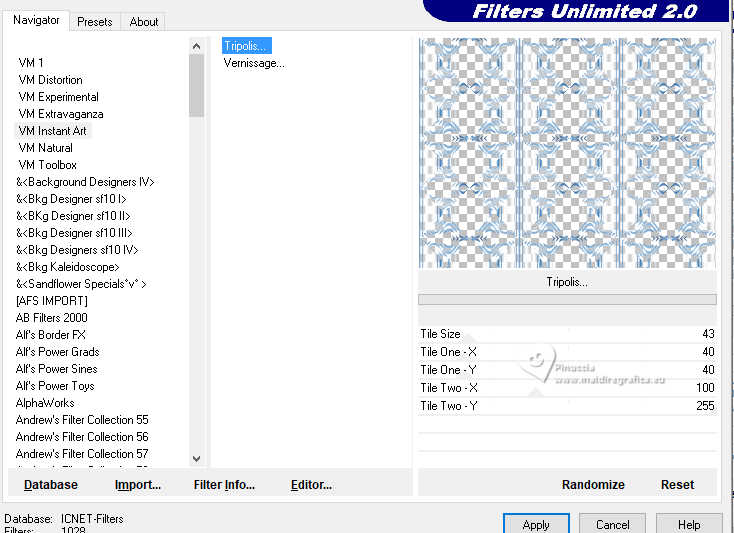Screen dimensions: 734x533
Task: Select VM Extravaganza category
Action: point(61,114)
